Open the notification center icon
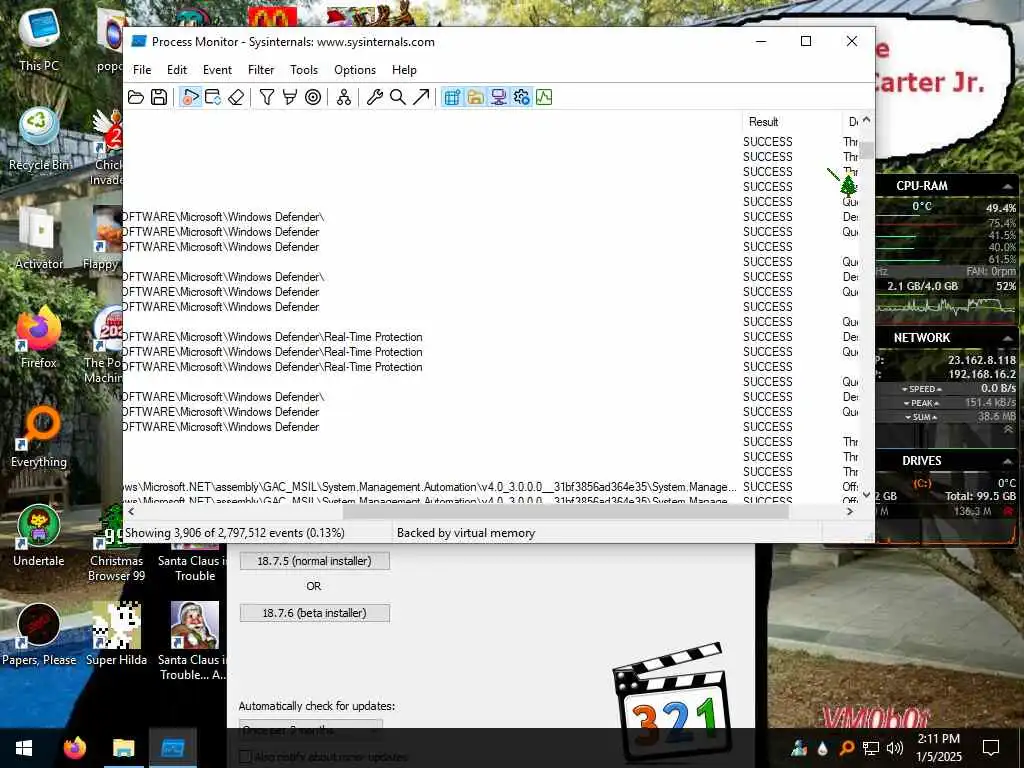This screenshot has height=768, width=1024. 991,748
